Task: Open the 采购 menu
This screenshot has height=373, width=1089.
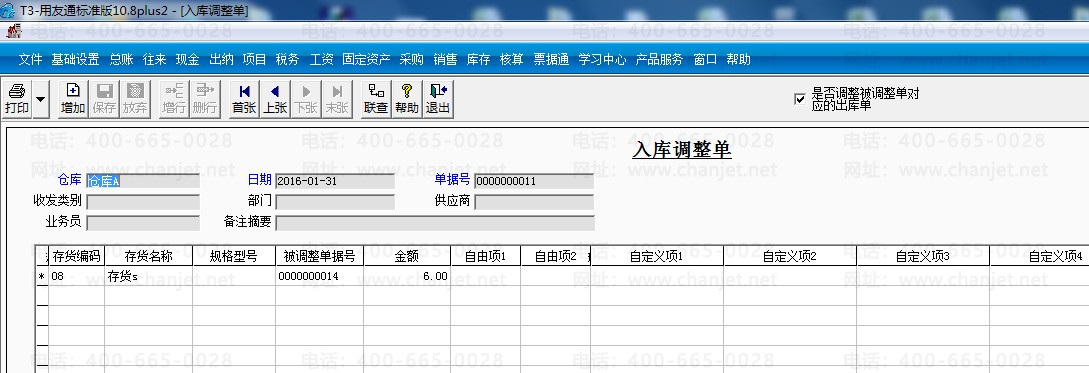Action: click(411, 60)
